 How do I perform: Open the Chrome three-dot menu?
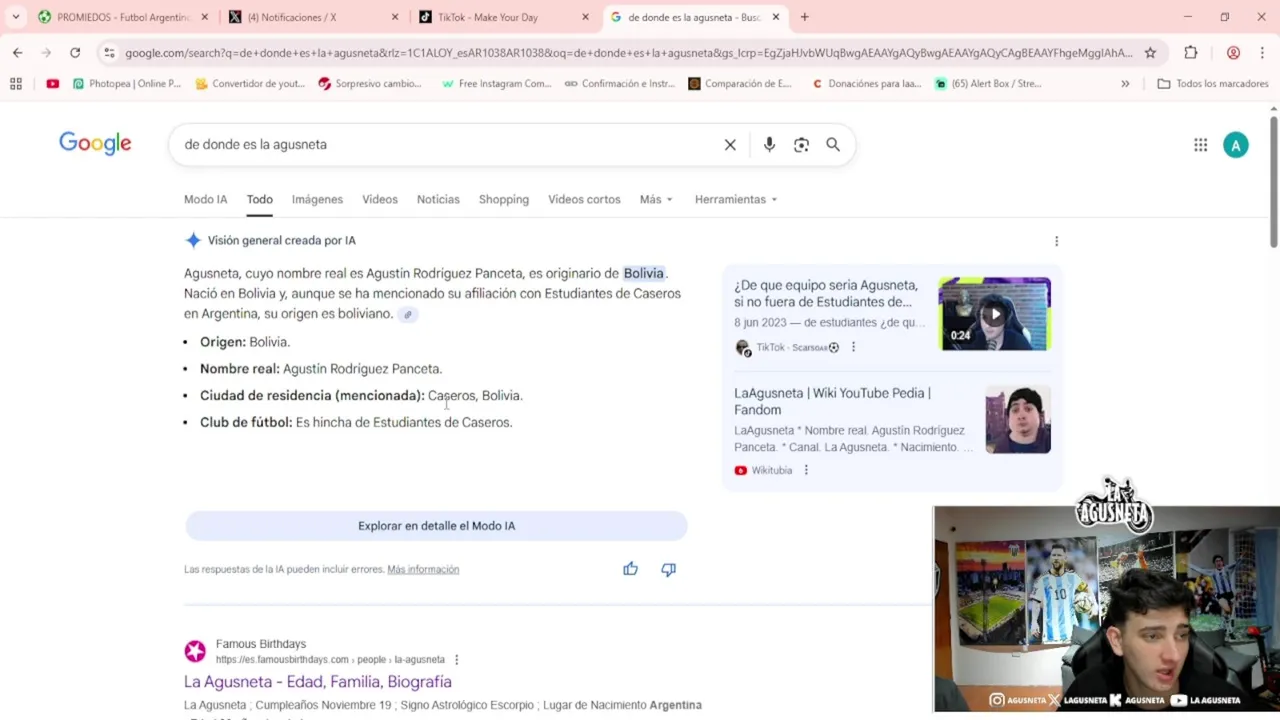1262,53
